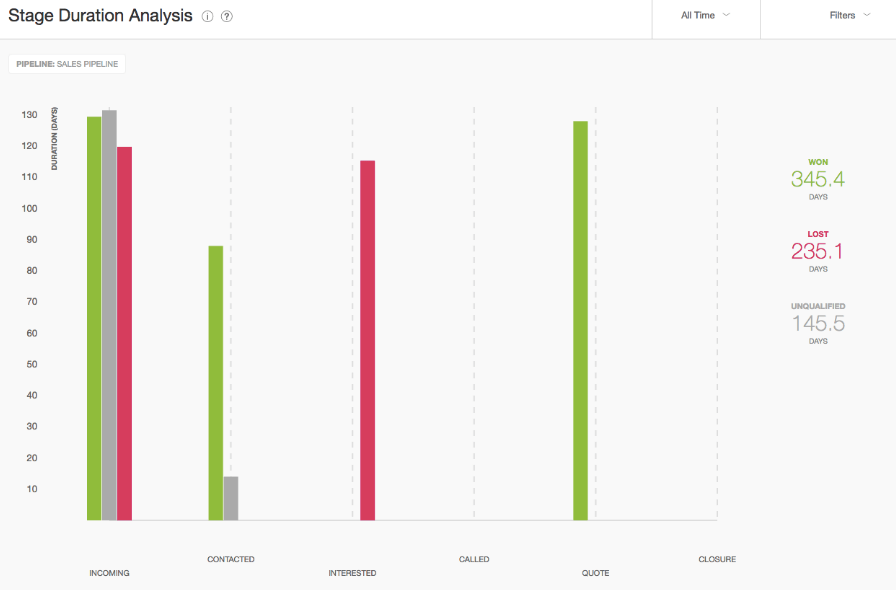Toggle the LOST legend series

(x=817, y=233)
